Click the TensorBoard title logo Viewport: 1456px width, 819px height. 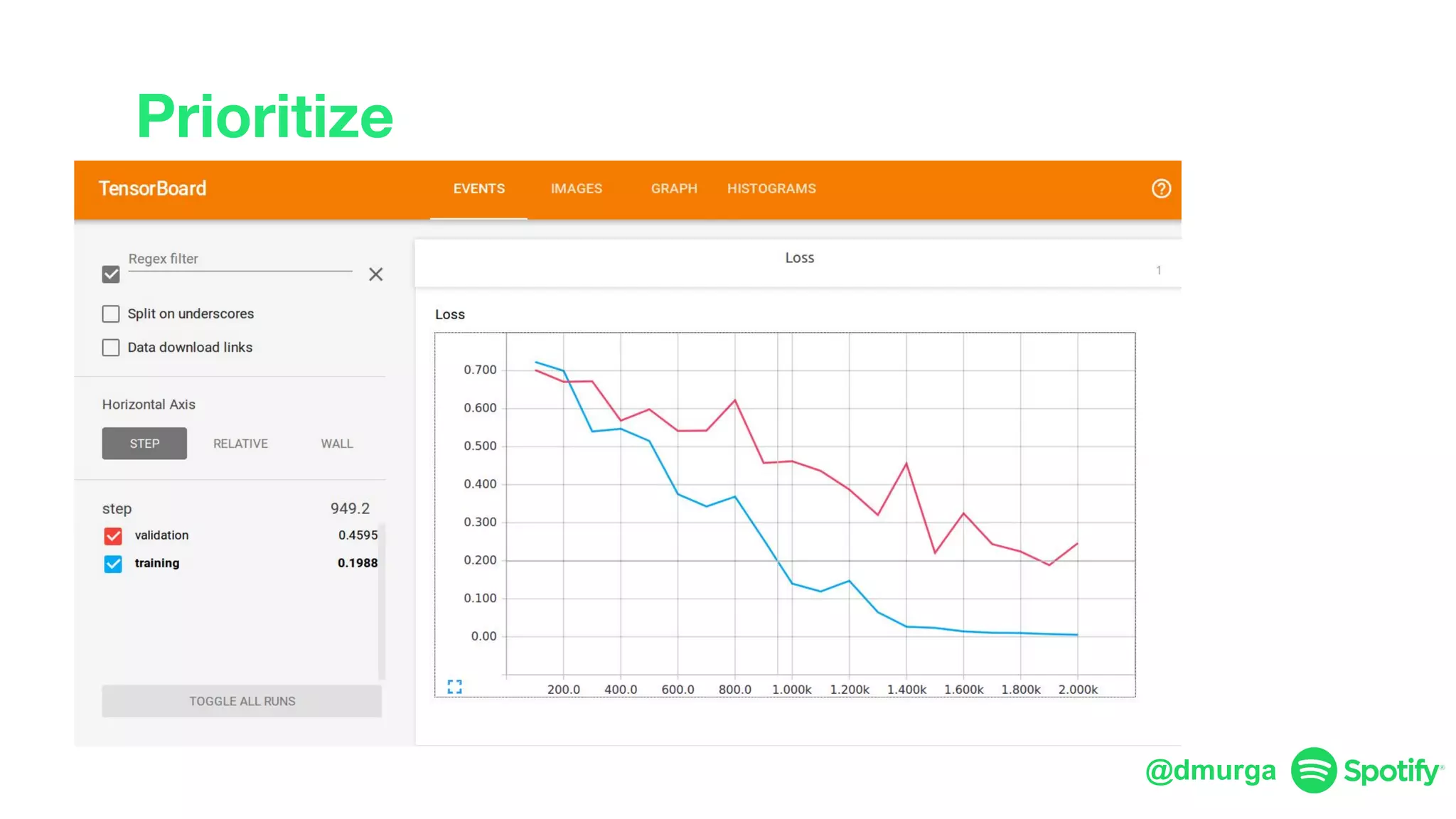(x=152, y=188)
